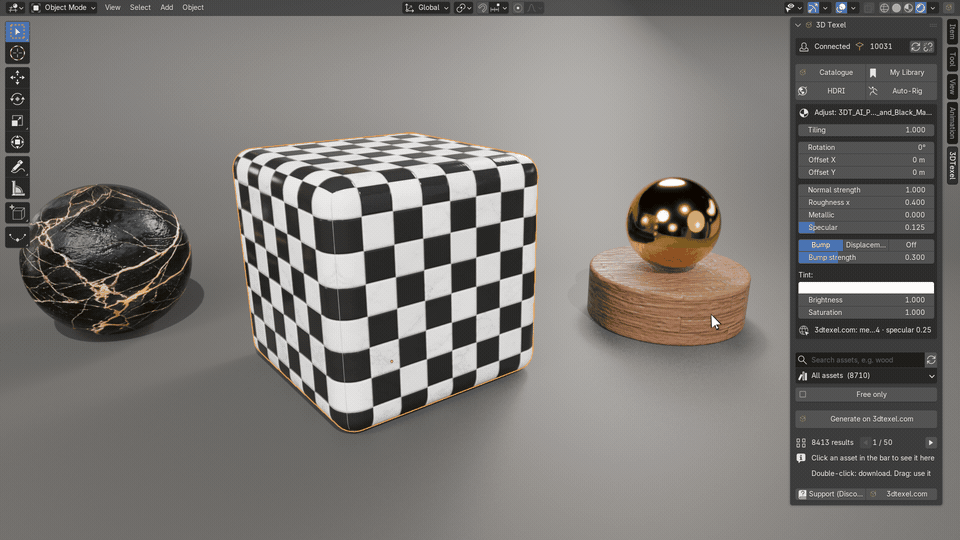Open All assets category dropdown

click(x=866, y=376)
